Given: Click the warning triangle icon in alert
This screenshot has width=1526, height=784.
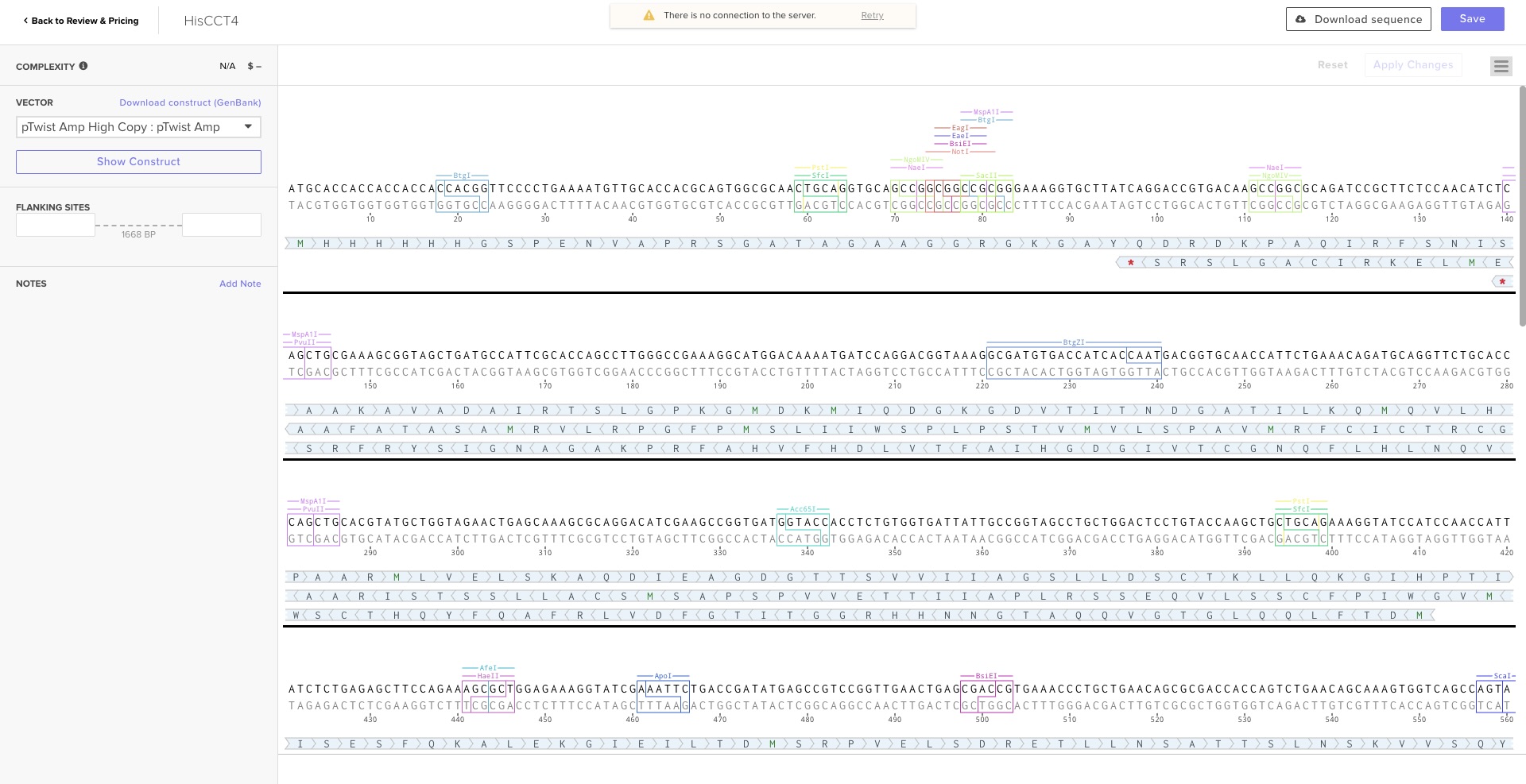Looking at the screenshot, I should pos(649,15).
